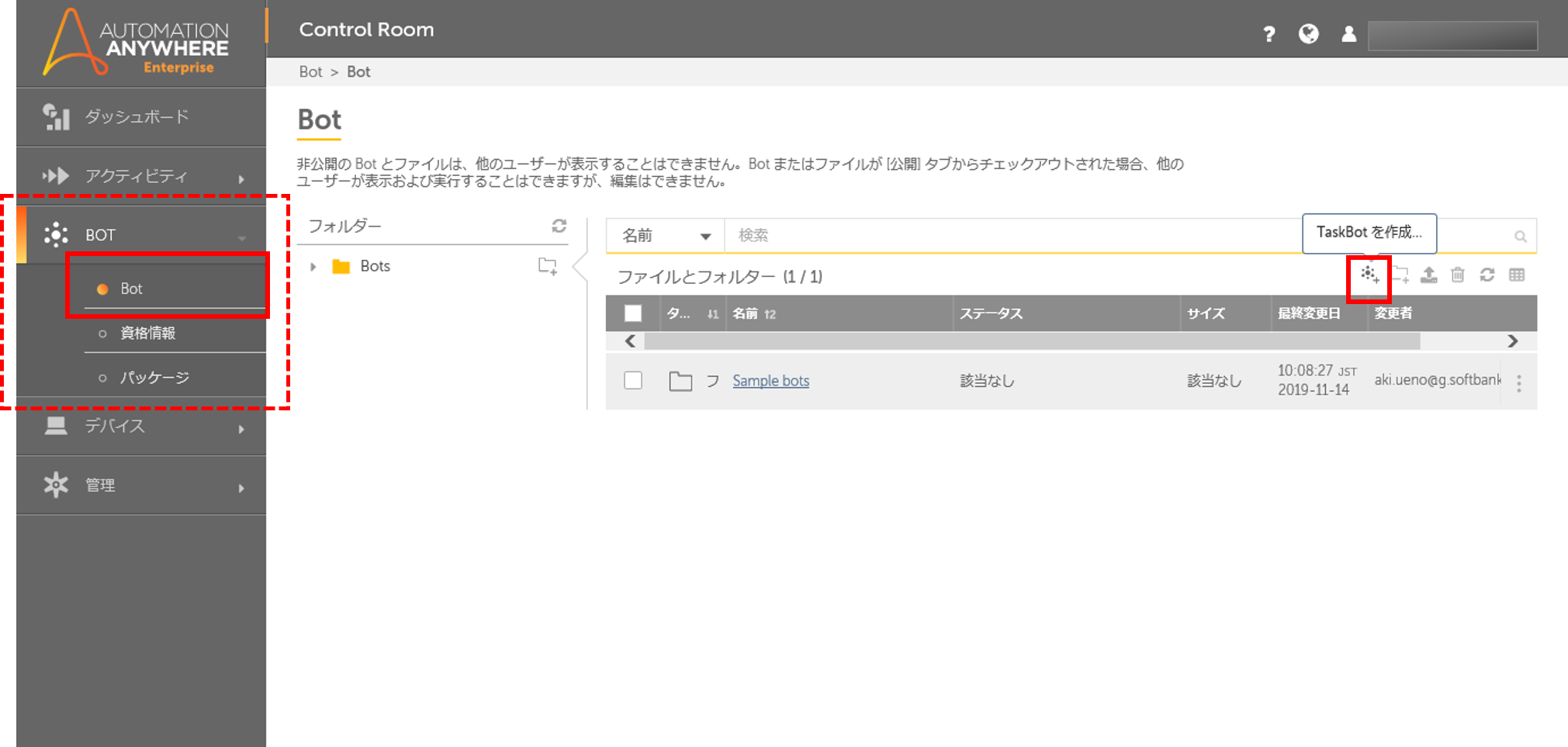Open ダッシュボード in the sidebar
Image resolution: width=1568 pixels, height=747 pixels.
(x=141, y=117)
